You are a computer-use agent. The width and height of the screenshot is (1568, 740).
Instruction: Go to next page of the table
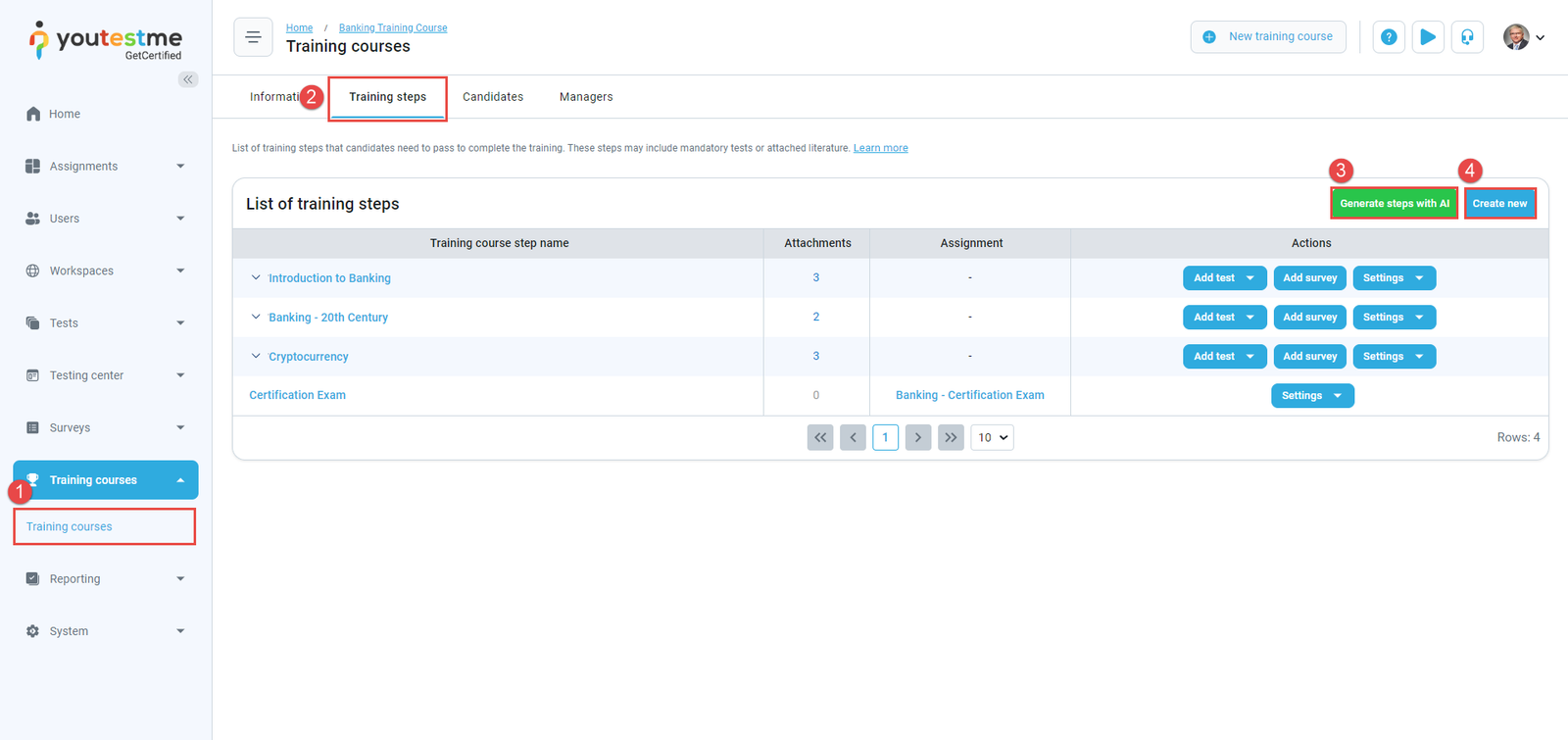(918, 437)
